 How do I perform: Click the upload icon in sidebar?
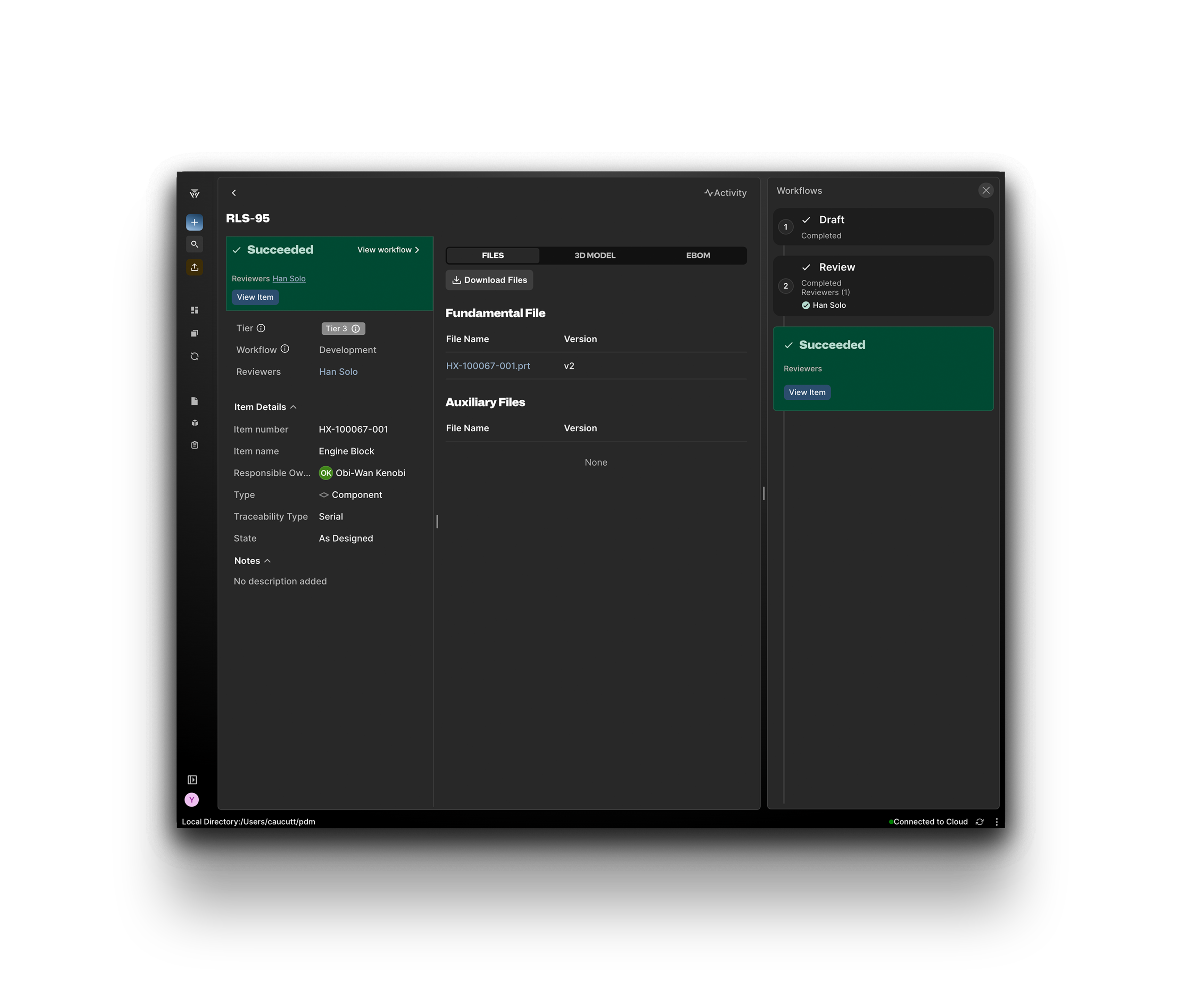pyautogui.click(x=195, y=267)
